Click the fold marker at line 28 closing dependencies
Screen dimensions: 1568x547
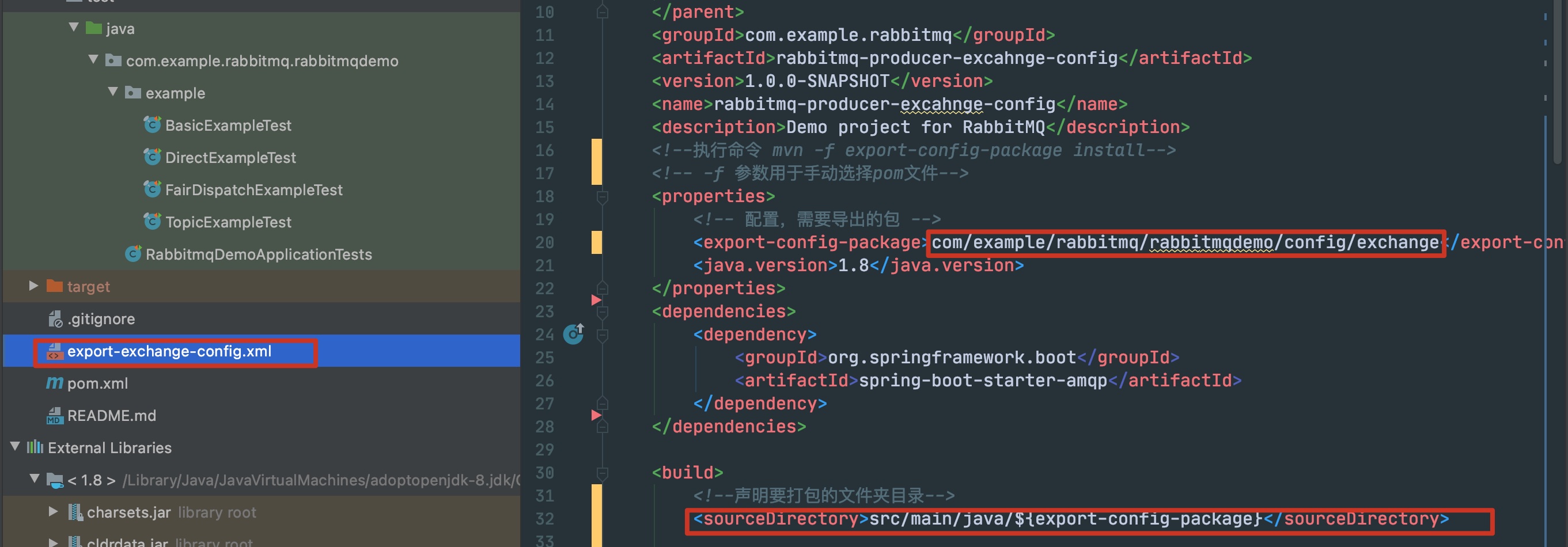pyautogui.click(x=602, y=426)
